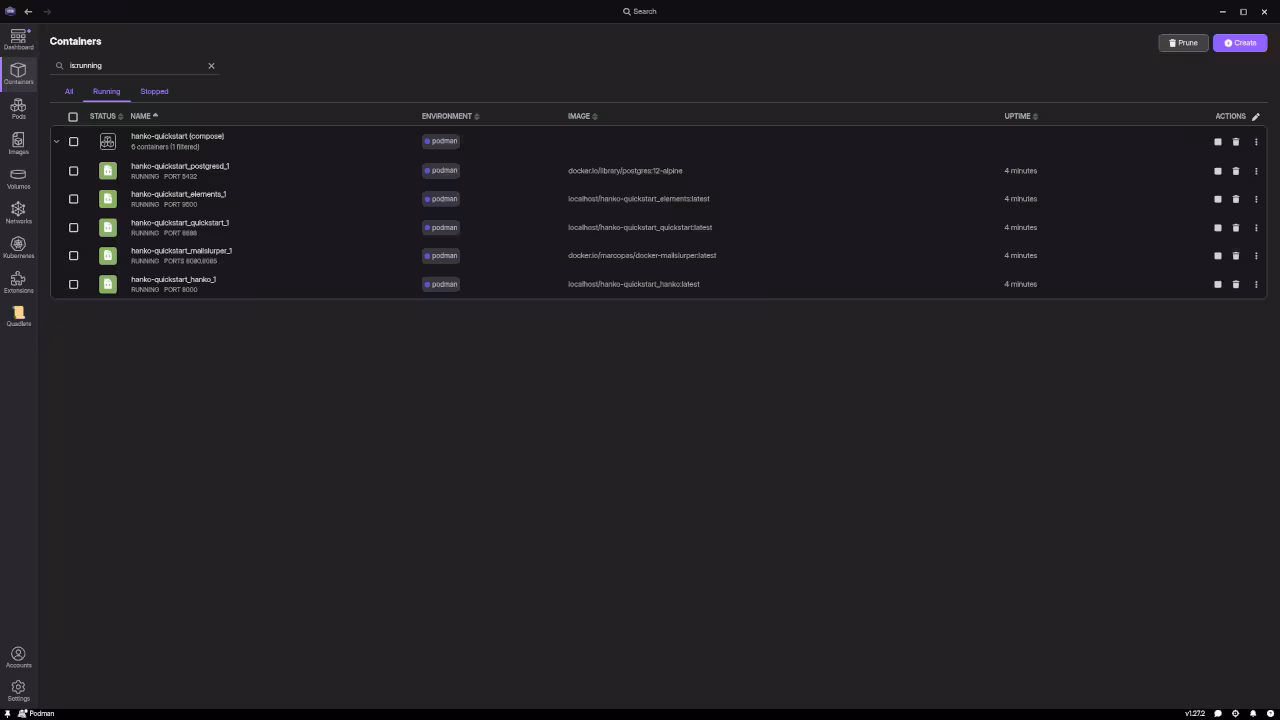
Task: Sort containers by Uptime column
Action: point(1021,116)
